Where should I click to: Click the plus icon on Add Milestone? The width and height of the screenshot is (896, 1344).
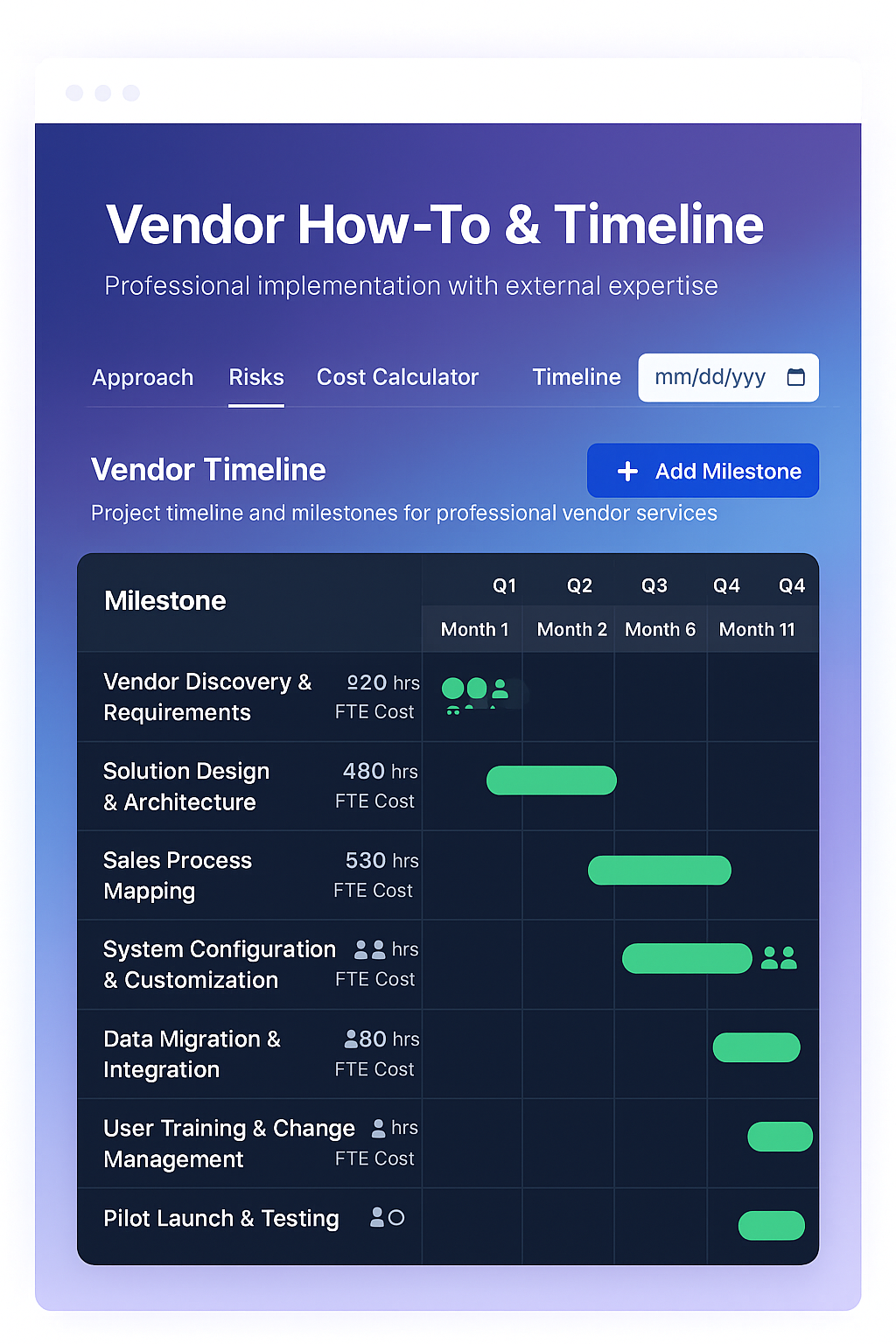pos(627,472)
